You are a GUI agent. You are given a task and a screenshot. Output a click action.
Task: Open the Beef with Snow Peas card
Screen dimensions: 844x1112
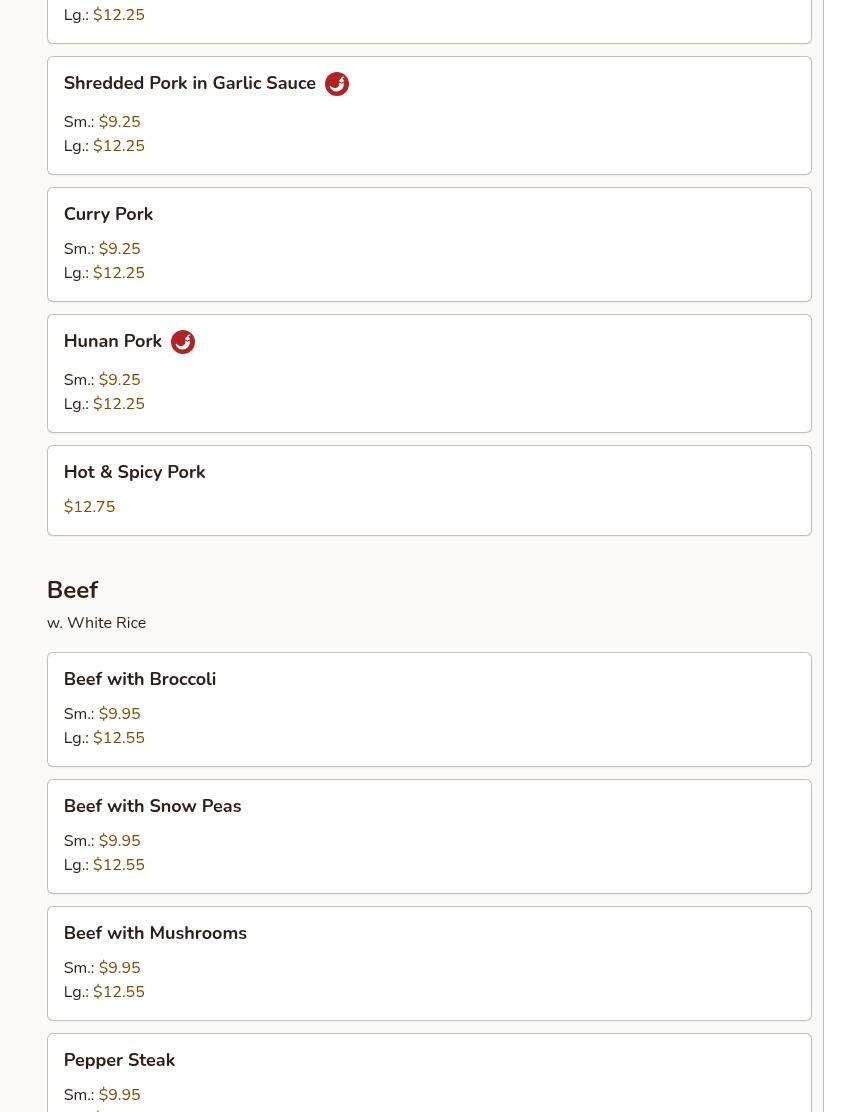pos(152,806)
